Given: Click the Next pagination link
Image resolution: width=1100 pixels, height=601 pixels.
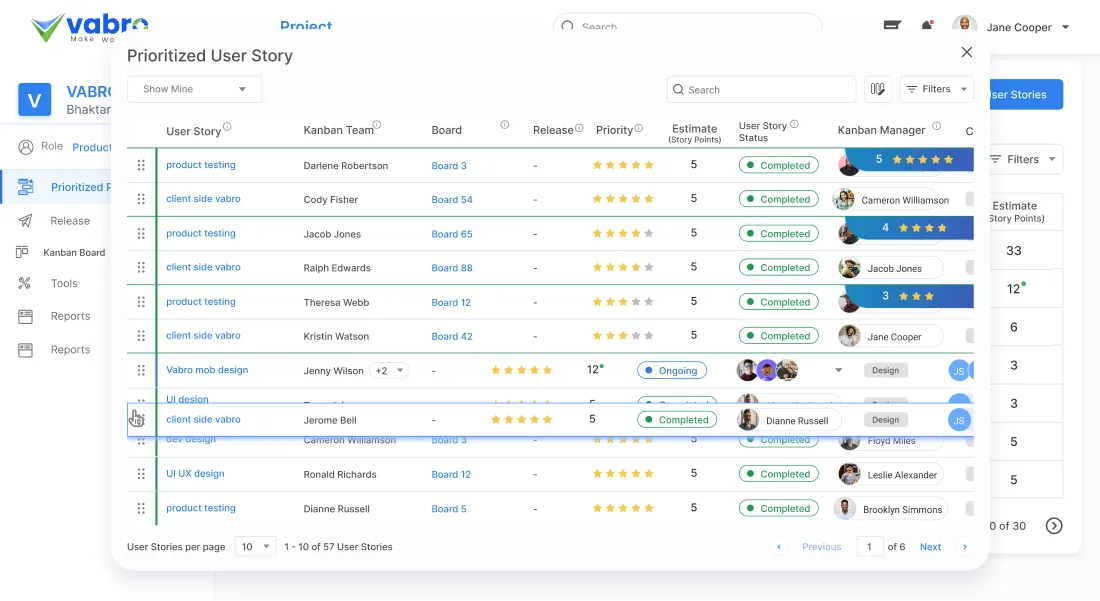Looking at the screenshot, I should [930, 547].
